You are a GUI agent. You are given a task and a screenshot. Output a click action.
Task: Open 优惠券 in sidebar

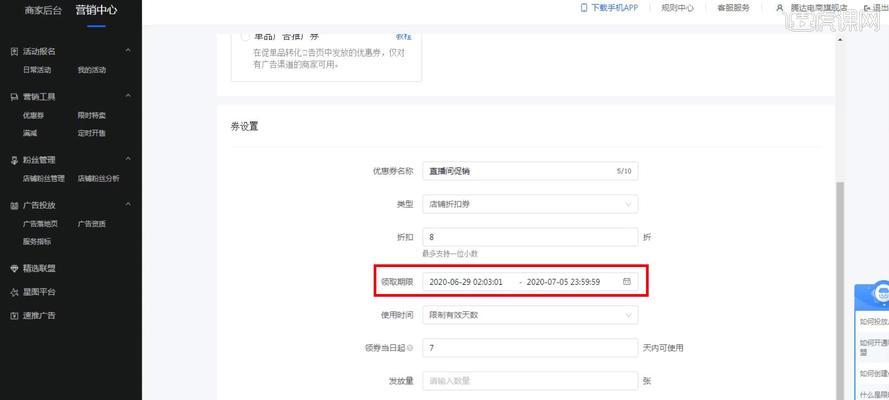point(33,116)
